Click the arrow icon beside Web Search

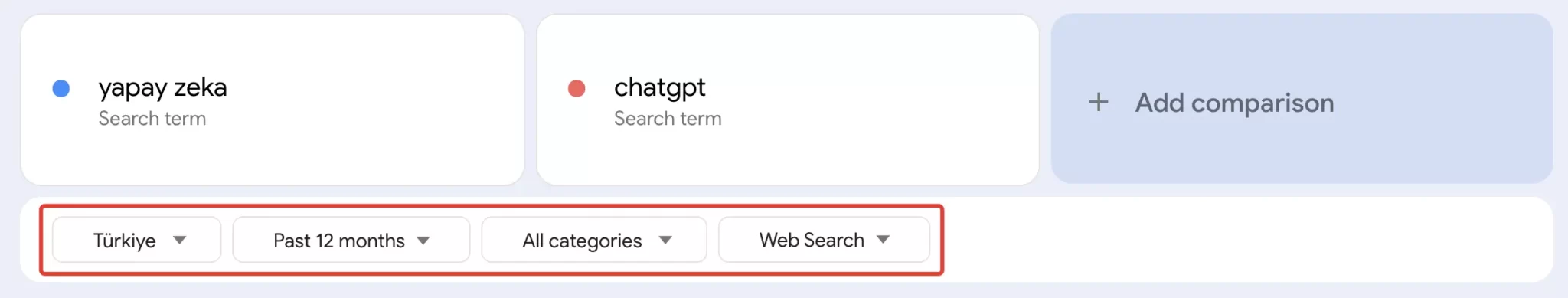click(883, 240)
